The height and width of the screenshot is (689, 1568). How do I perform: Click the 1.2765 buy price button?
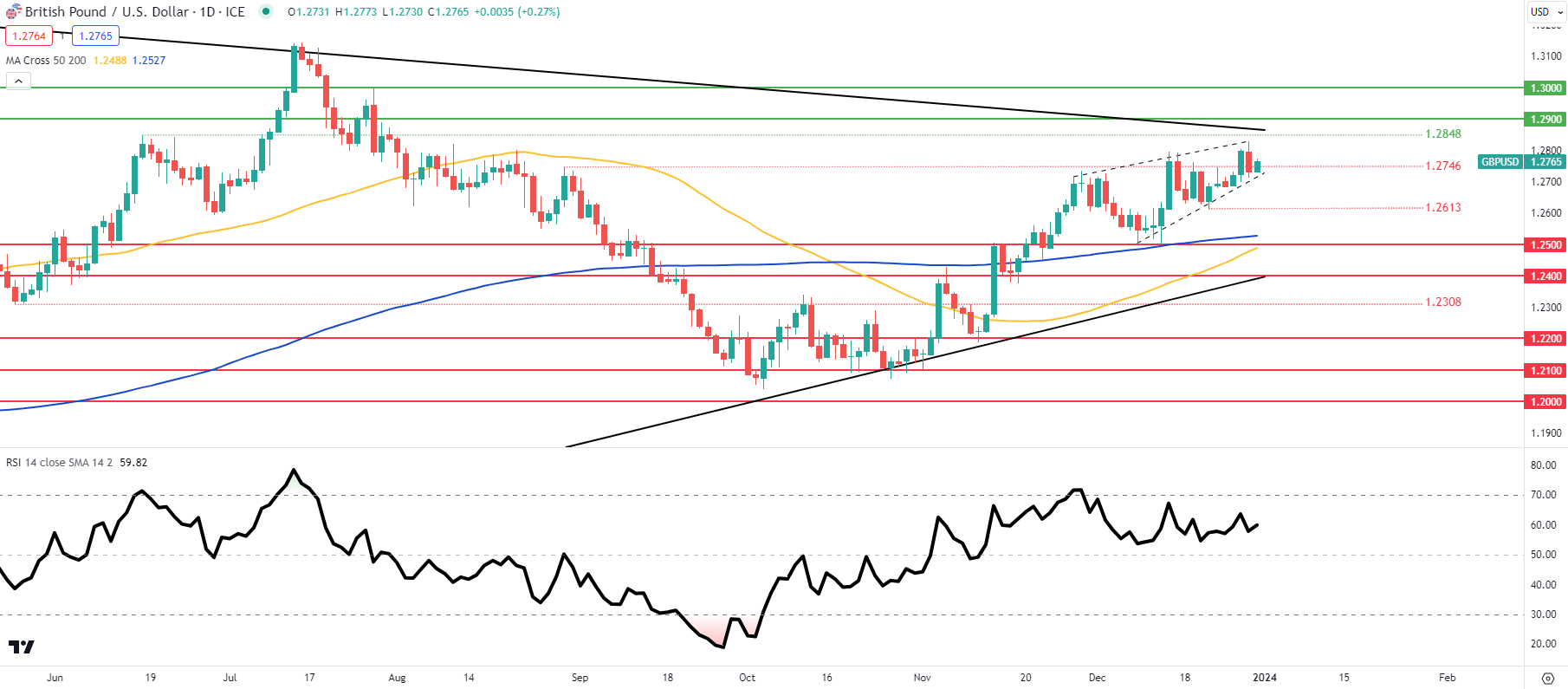[96, 36]
